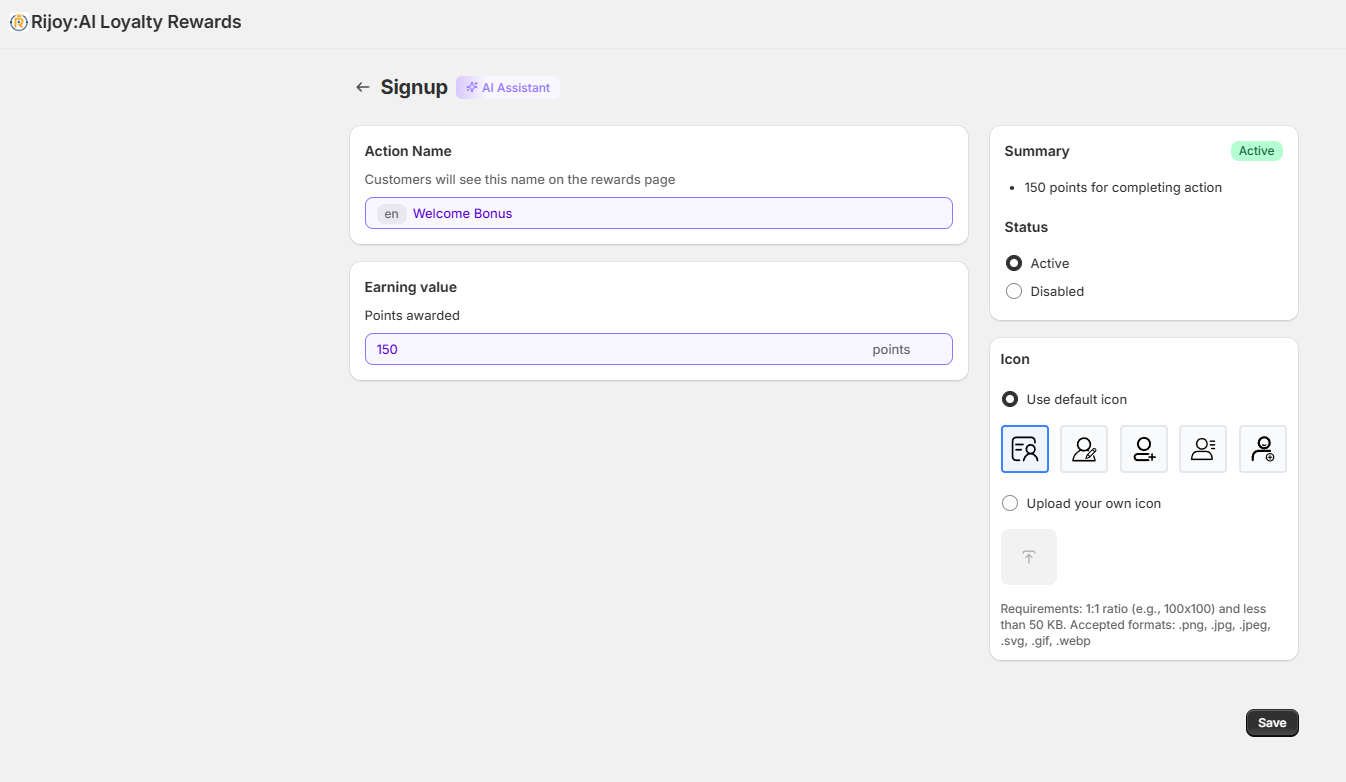Pick the add-user plus icon
This screenshot has height=782, width=1346.
coord(1143,449)
